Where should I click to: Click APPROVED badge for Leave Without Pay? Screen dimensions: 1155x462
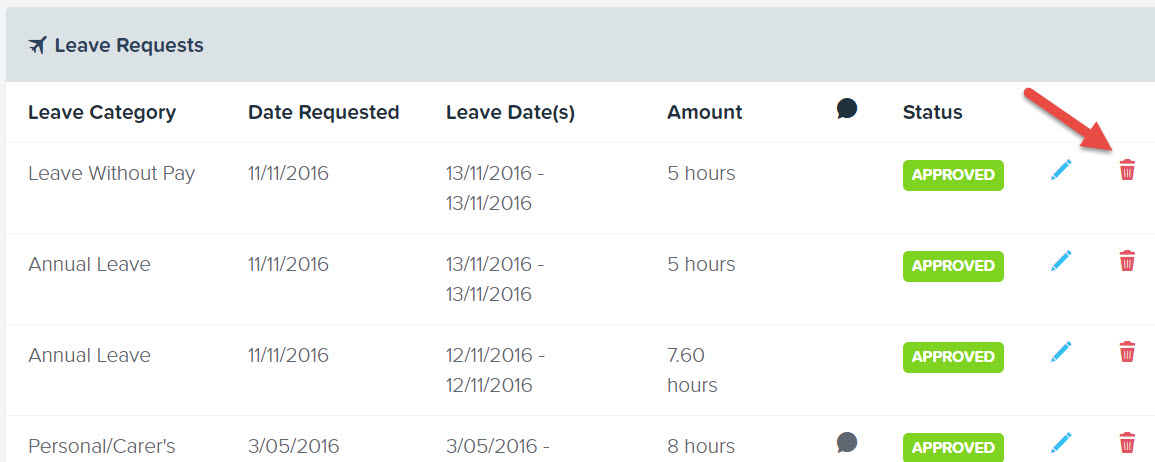point(953,175)
